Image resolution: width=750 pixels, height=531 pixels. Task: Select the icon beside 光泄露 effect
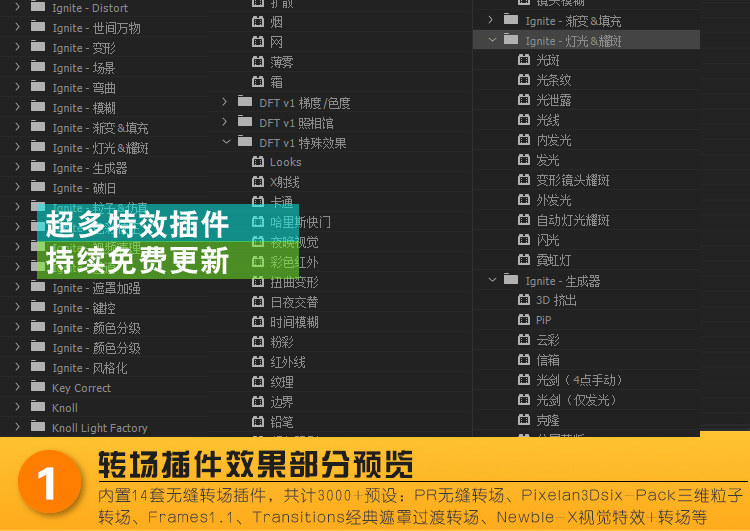pos(524,100)
